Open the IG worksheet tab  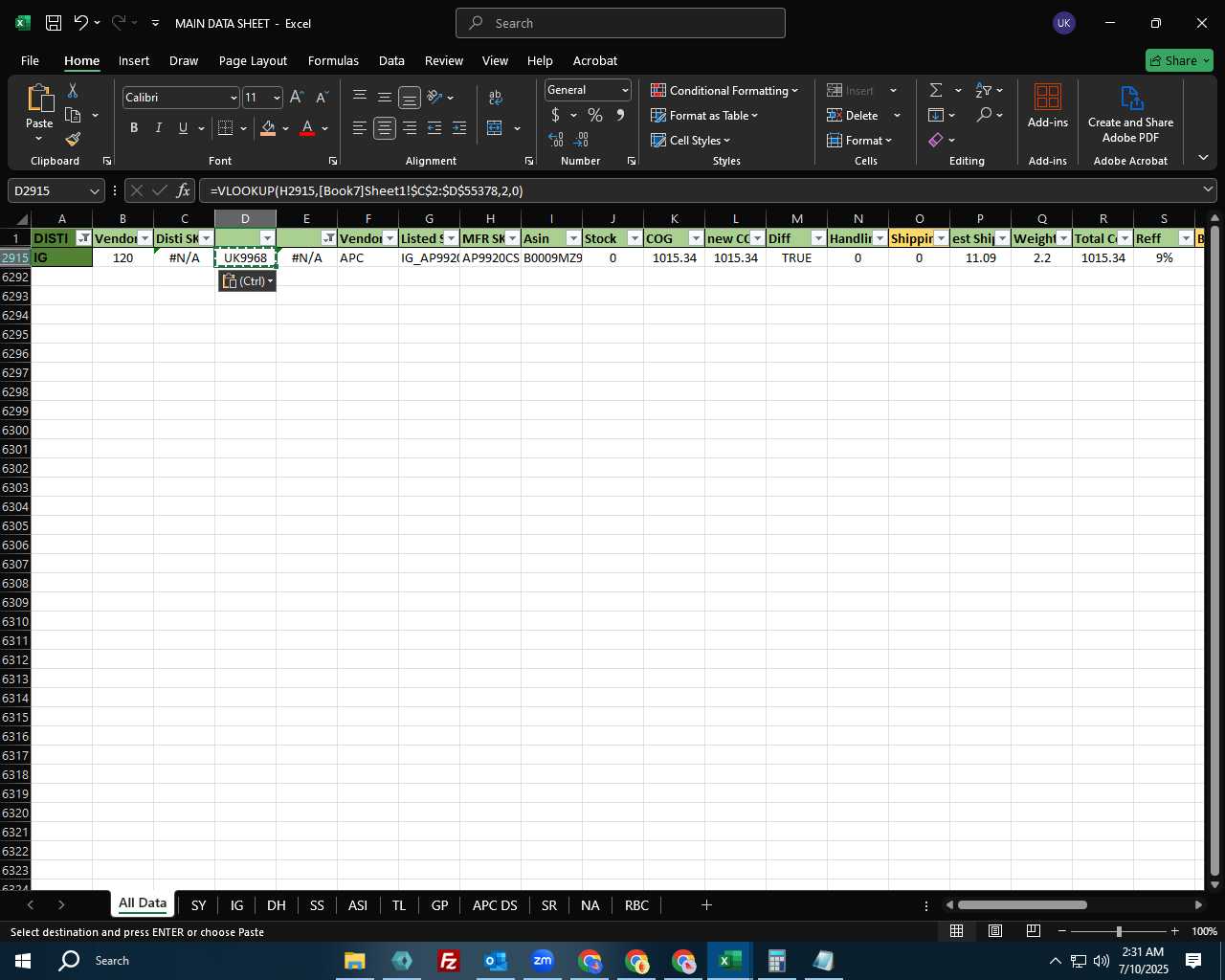tap(236, 905)
